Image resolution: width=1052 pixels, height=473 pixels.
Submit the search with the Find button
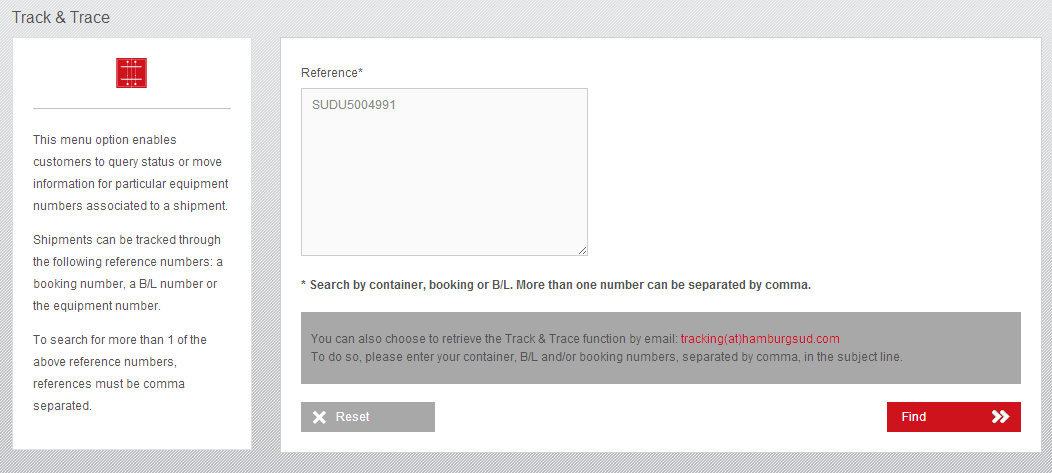[953, 417]
